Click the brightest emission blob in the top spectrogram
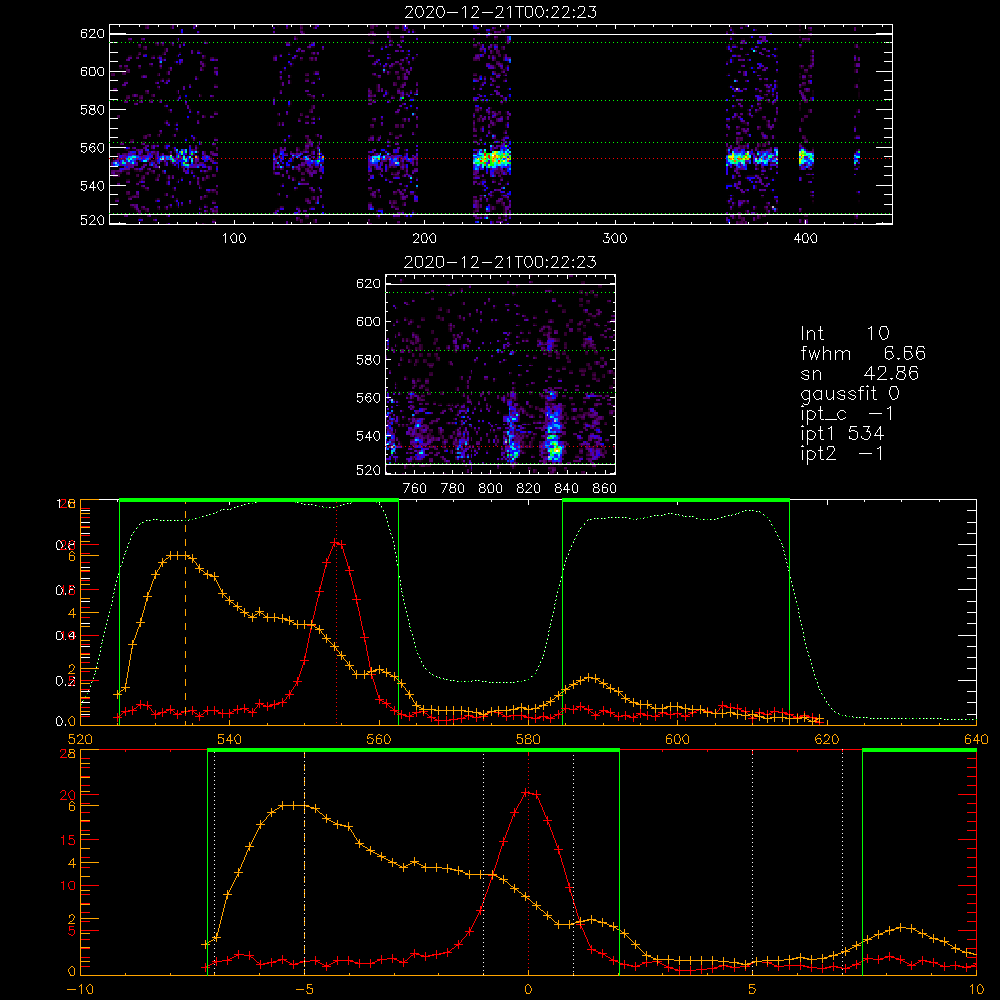The width and height of the screenshot is (1000, 1000). (x=492, y=158)
